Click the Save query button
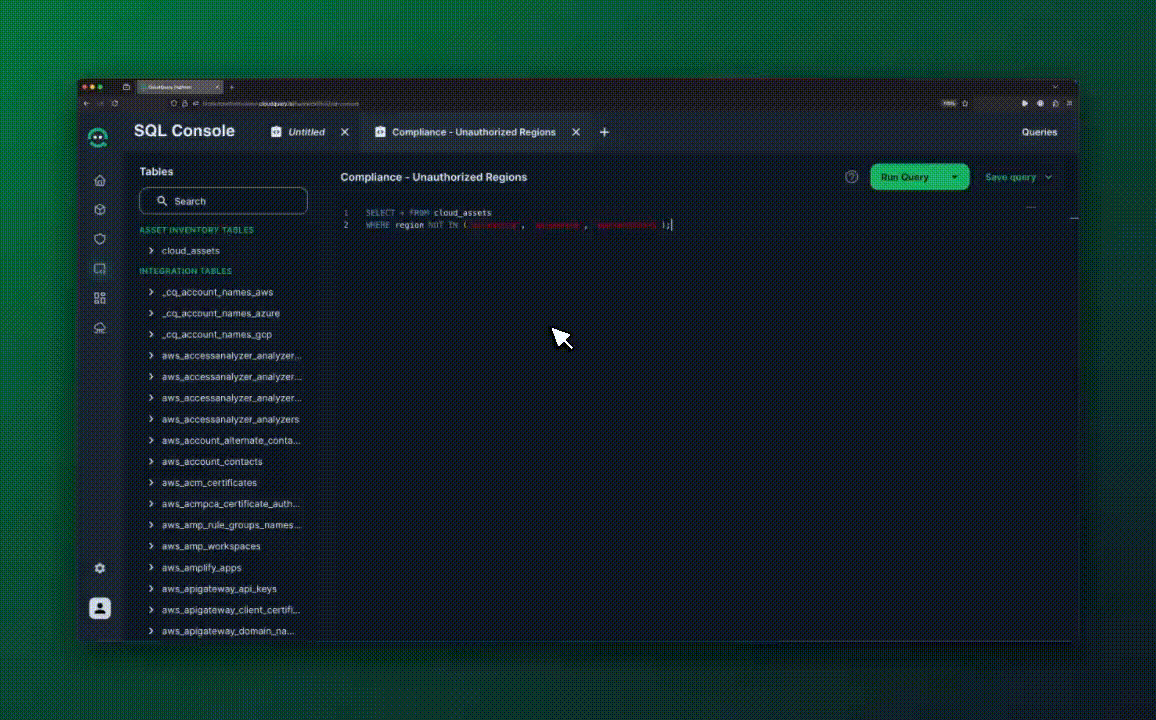Image resolution: width=1156 pixels, height=720 pixels. [x=1010, y=177]
